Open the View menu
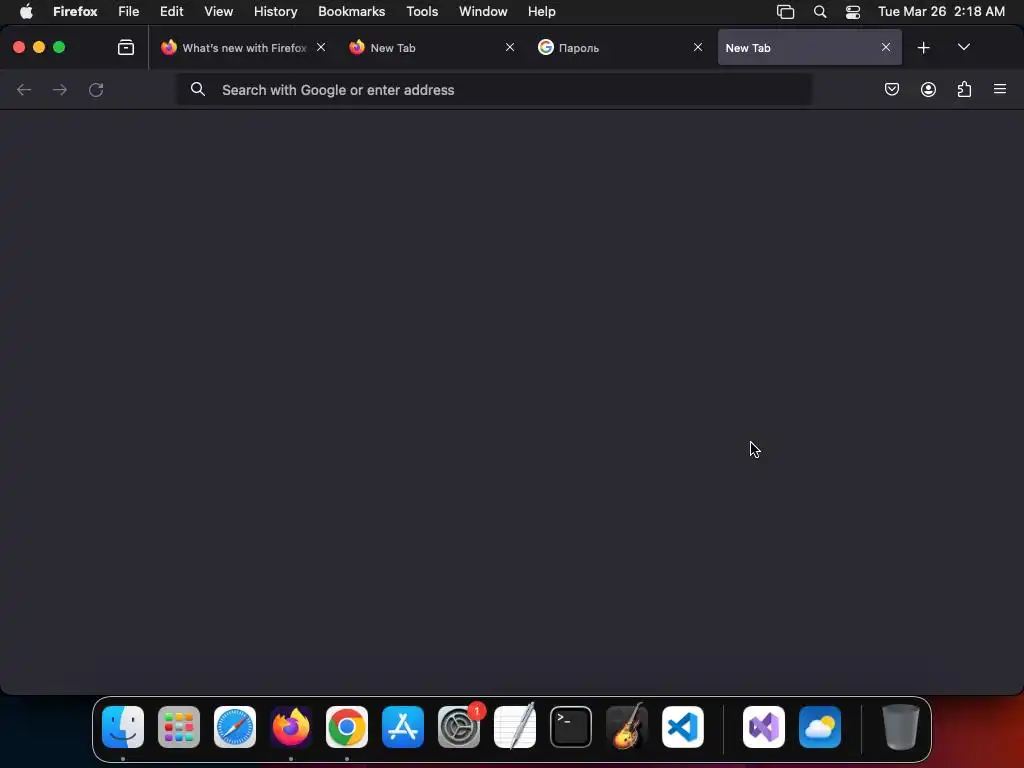This screenshot has width=1024, height=768. tap(218, 11)
